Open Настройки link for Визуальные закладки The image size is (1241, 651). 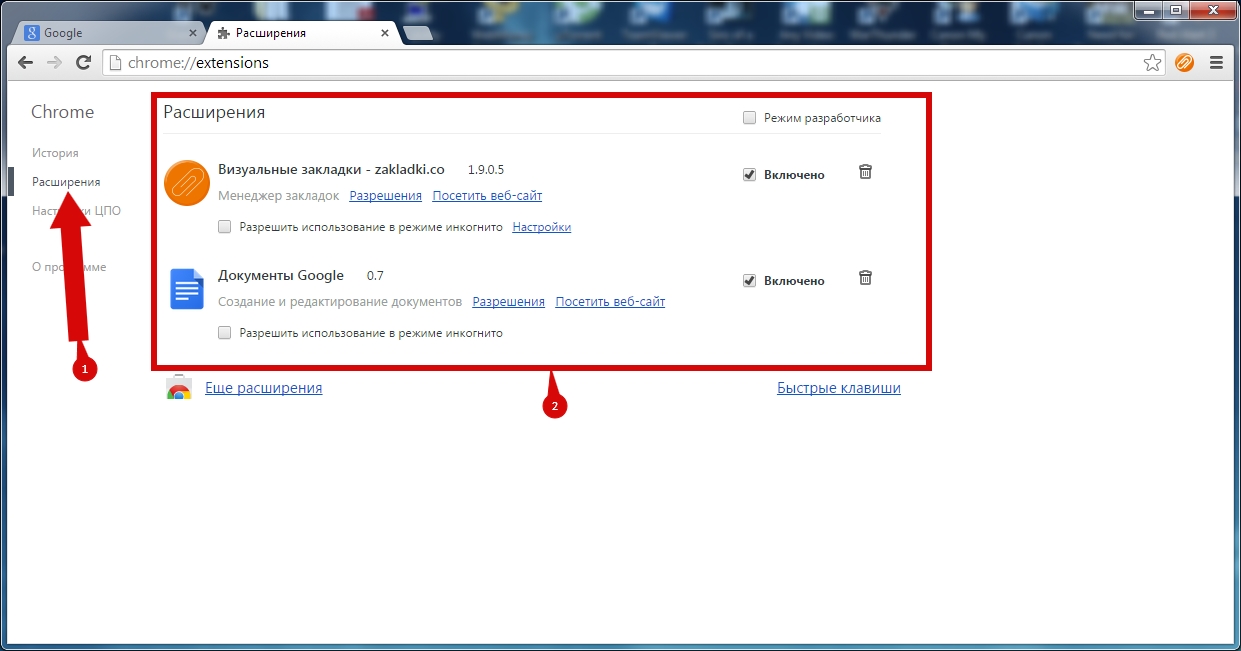click(542, 227)
